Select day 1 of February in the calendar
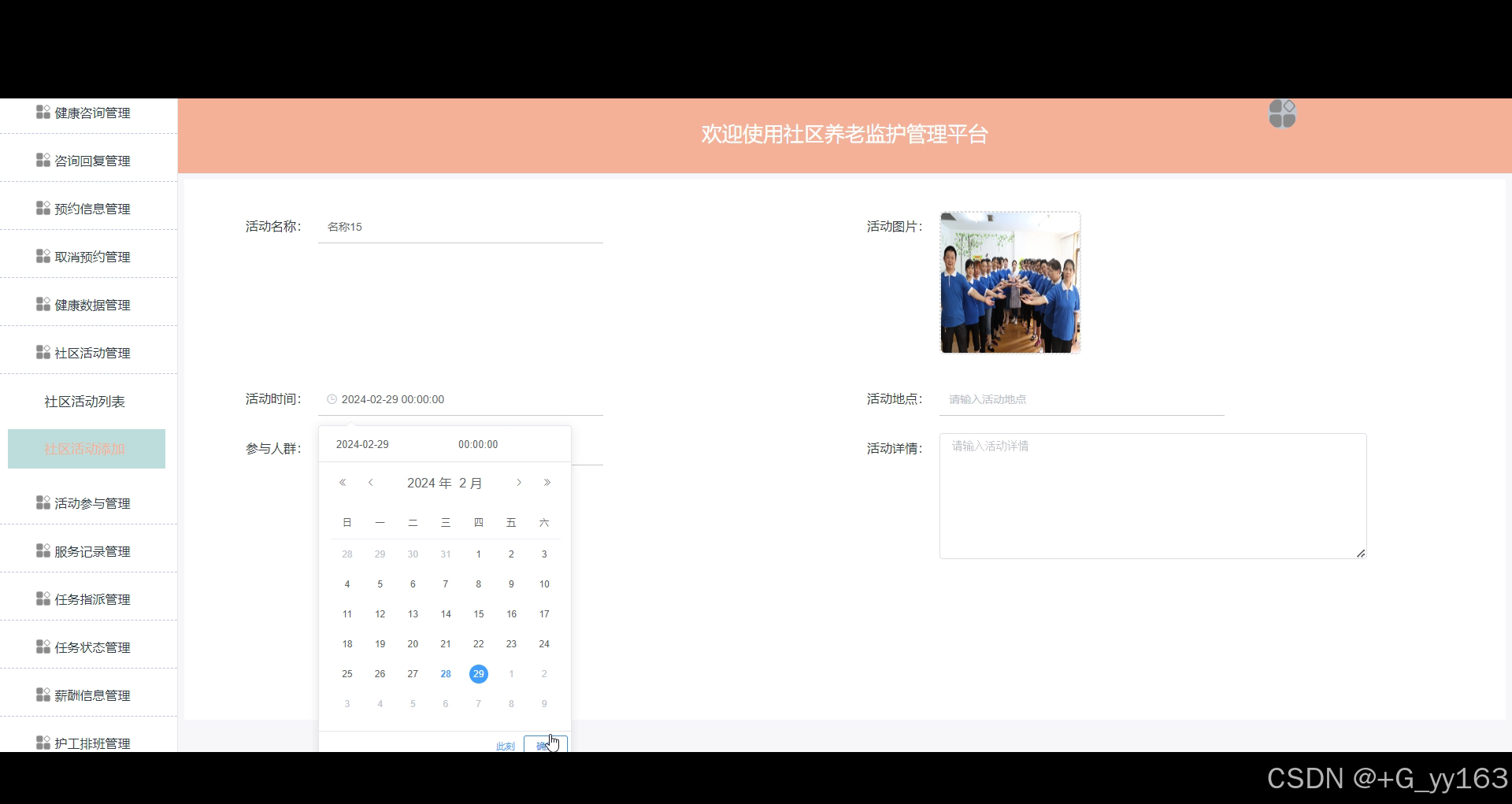Viewport: 1512px width, 804px height. point(479,554)
